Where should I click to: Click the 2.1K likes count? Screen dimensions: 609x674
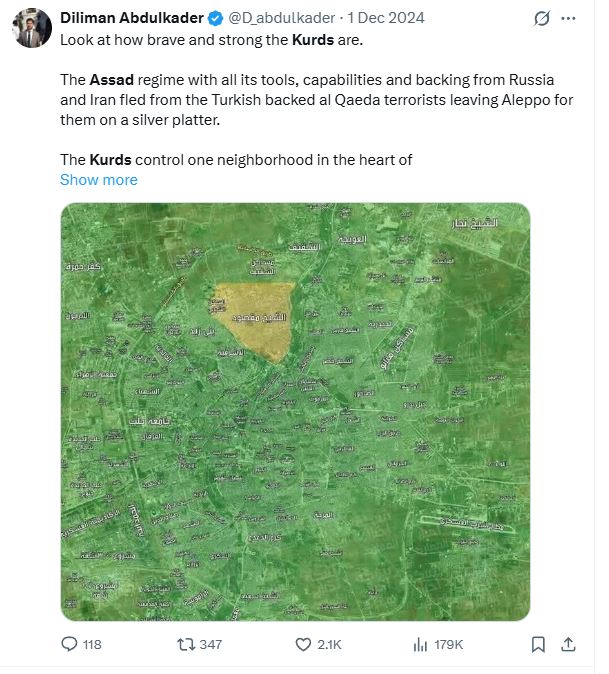tap(329, 644)
